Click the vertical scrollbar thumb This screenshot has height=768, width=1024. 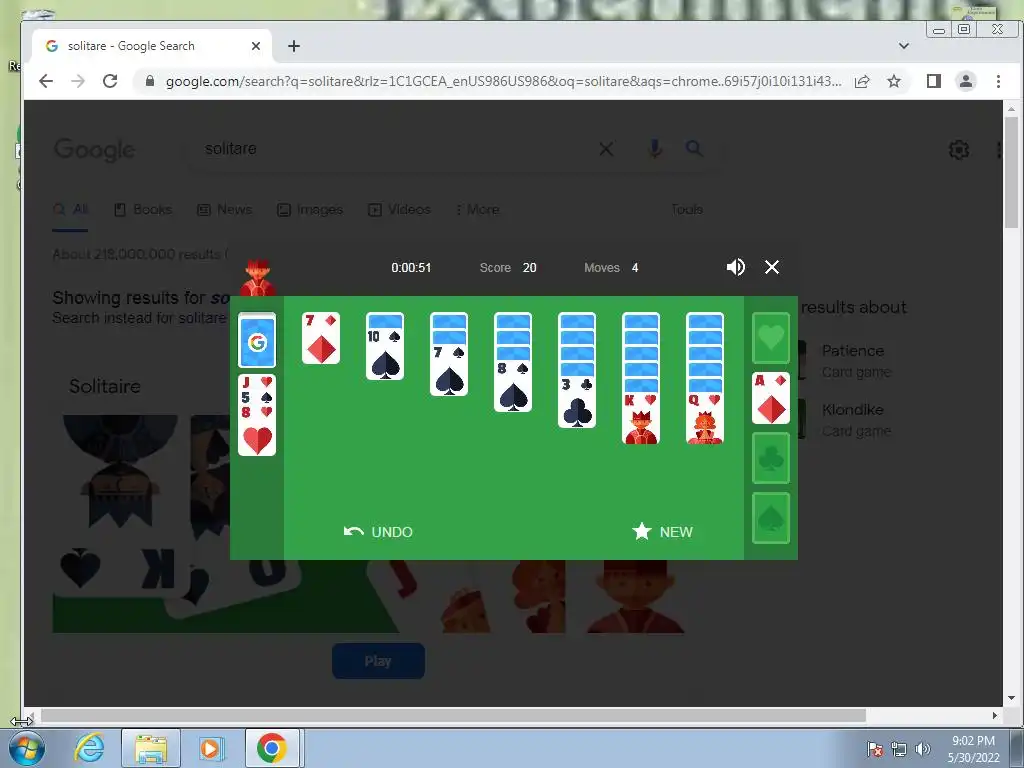[1011, 172]
